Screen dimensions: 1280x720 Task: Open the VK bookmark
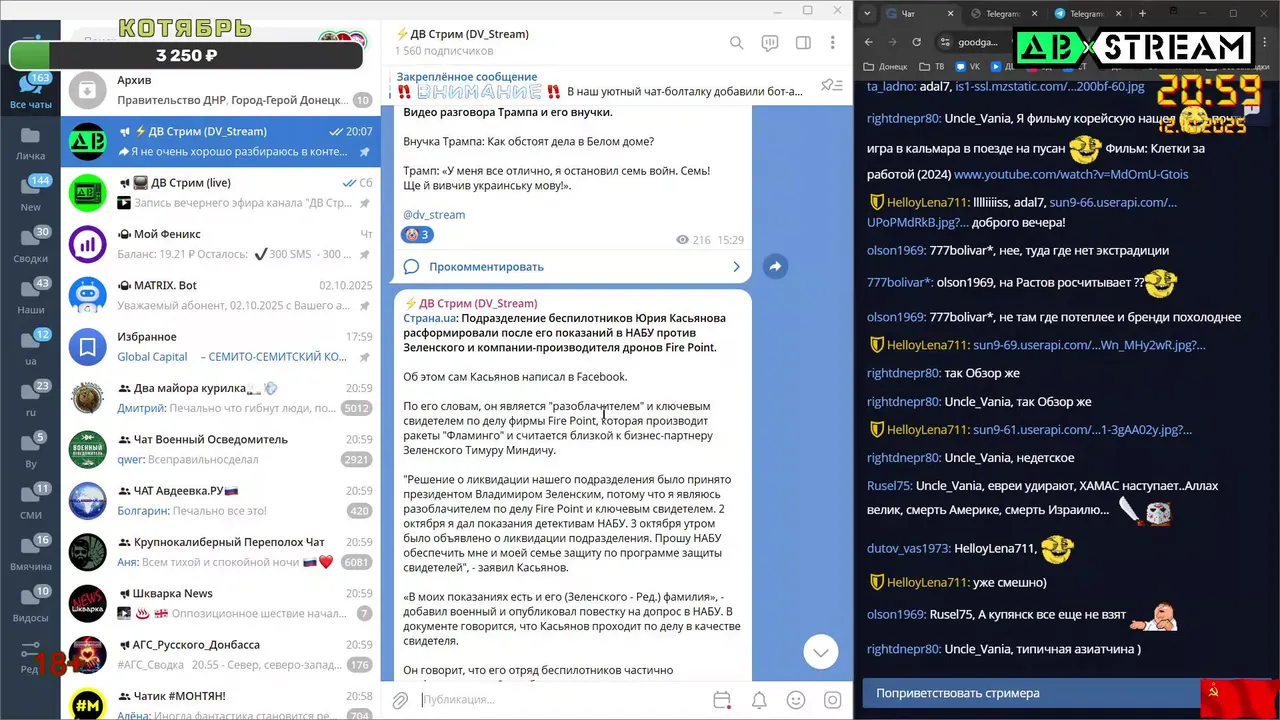(x=968, y=67)
